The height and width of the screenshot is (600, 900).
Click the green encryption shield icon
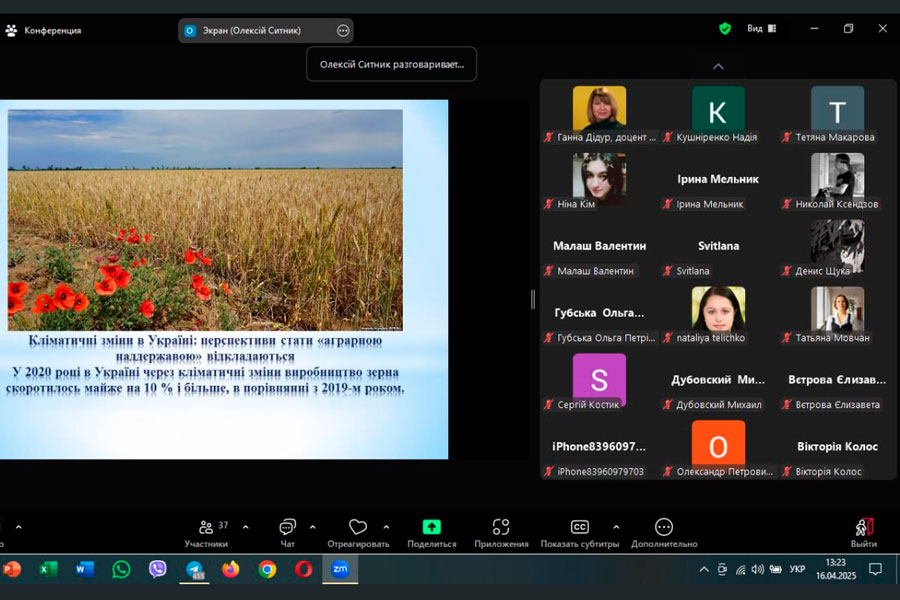point(725,29)
